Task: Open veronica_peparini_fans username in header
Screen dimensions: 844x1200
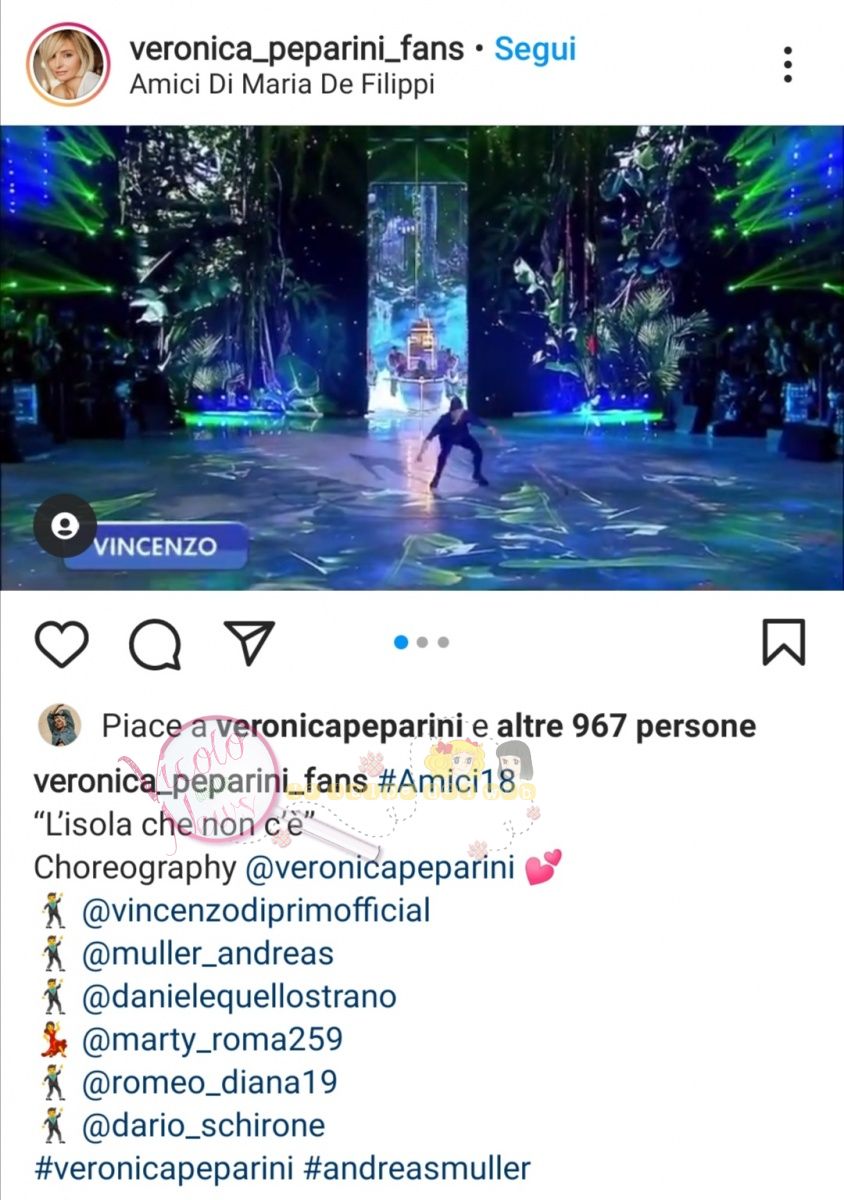Action: click(x=297, y=48)
